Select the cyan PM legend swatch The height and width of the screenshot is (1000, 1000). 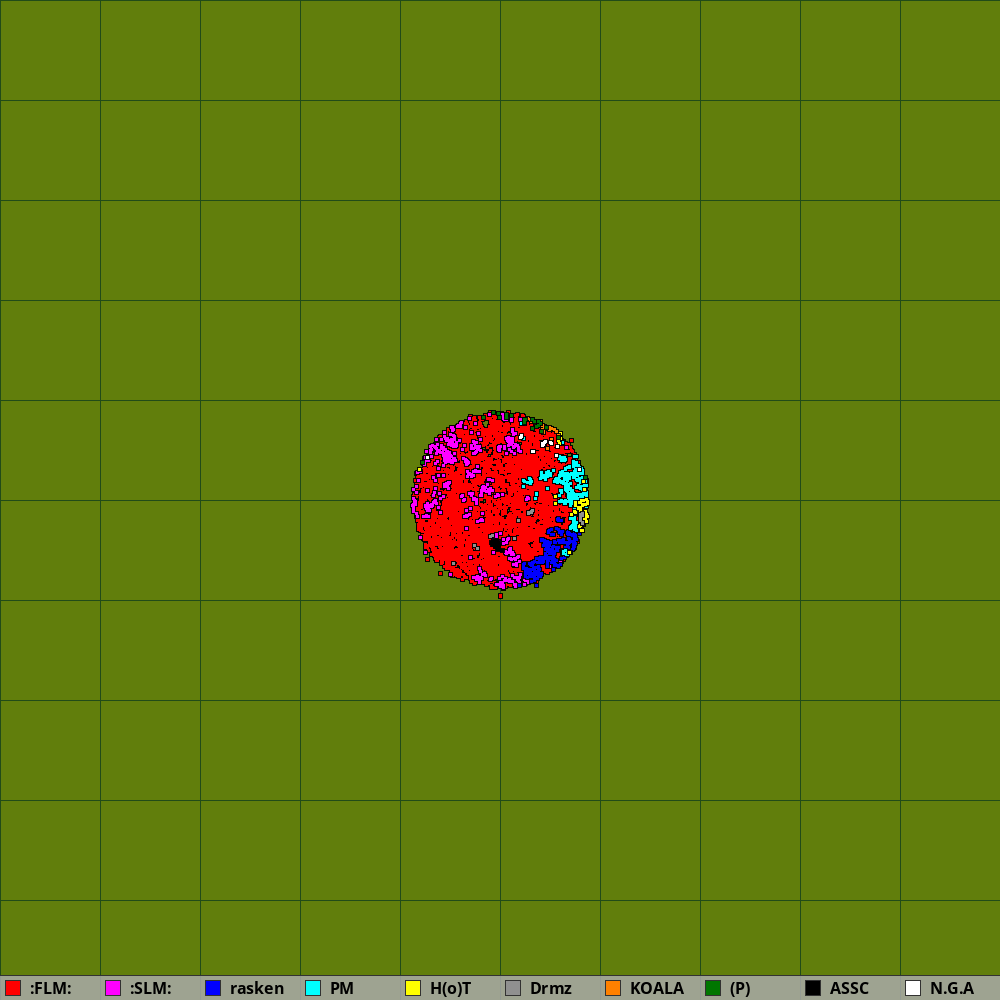(x=313, y=988)
